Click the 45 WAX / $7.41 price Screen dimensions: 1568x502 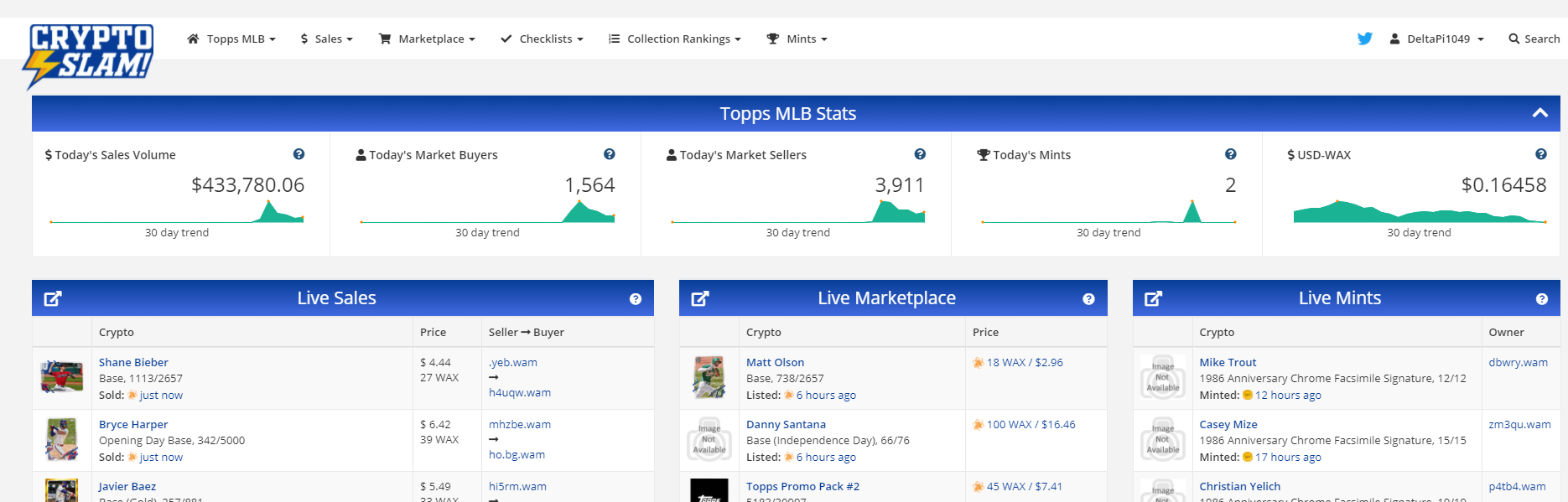[x=1025, y=486]
